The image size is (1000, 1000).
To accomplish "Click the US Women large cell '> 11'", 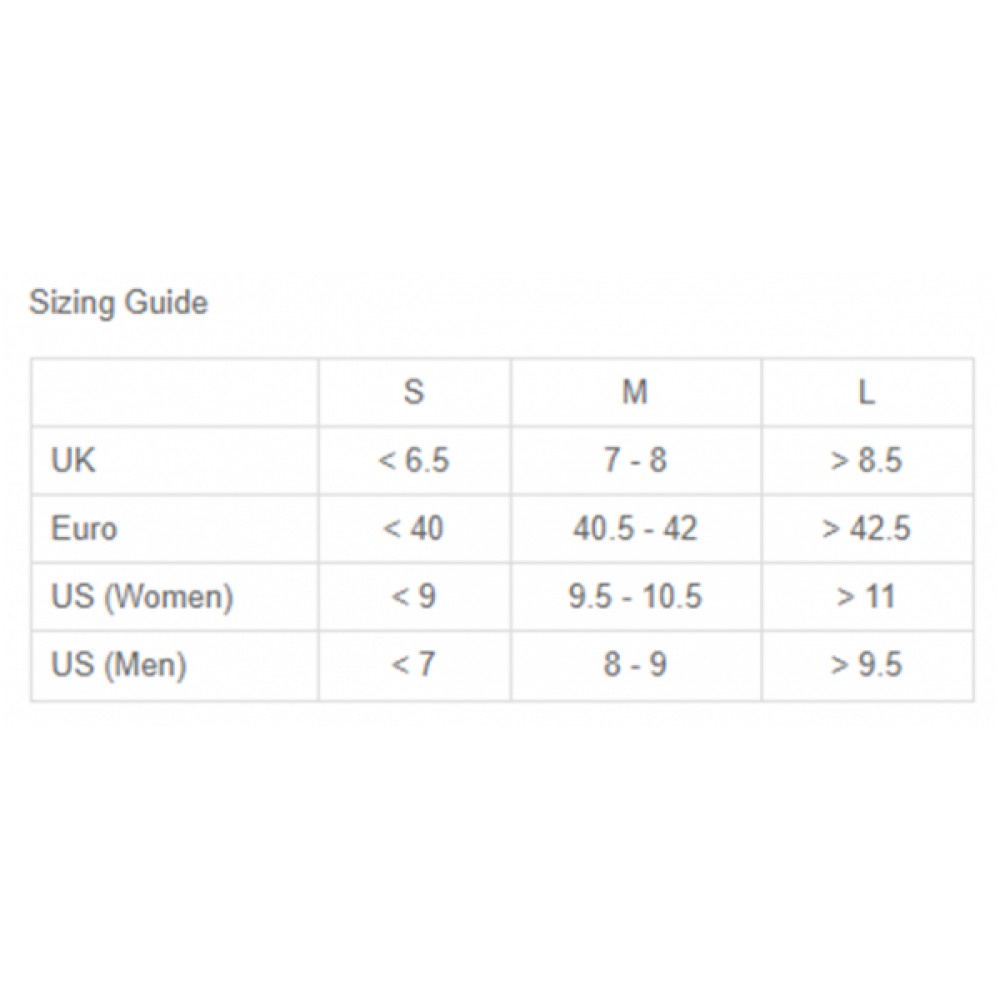I will point(867,597).
